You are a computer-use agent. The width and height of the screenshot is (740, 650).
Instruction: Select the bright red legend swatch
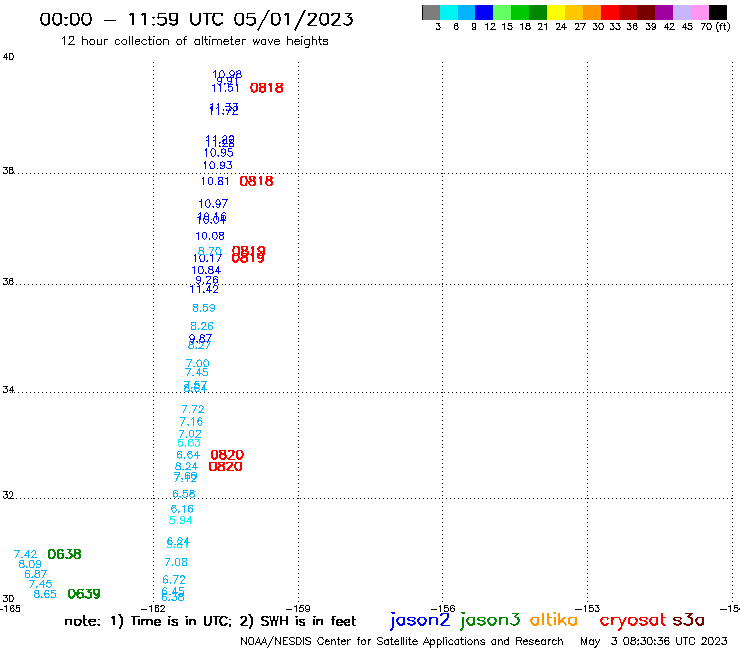(610, 12)
